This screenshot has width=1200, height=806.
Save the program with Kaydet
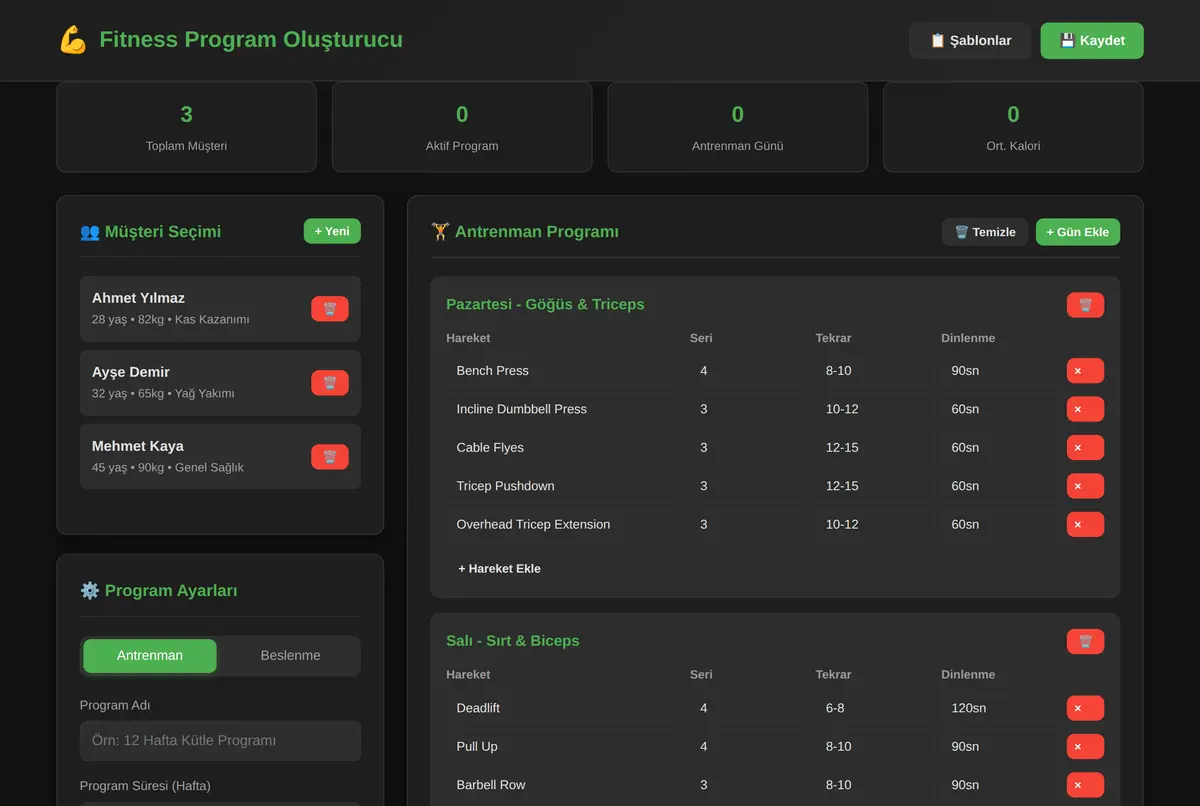click(x=1092, y=41)
